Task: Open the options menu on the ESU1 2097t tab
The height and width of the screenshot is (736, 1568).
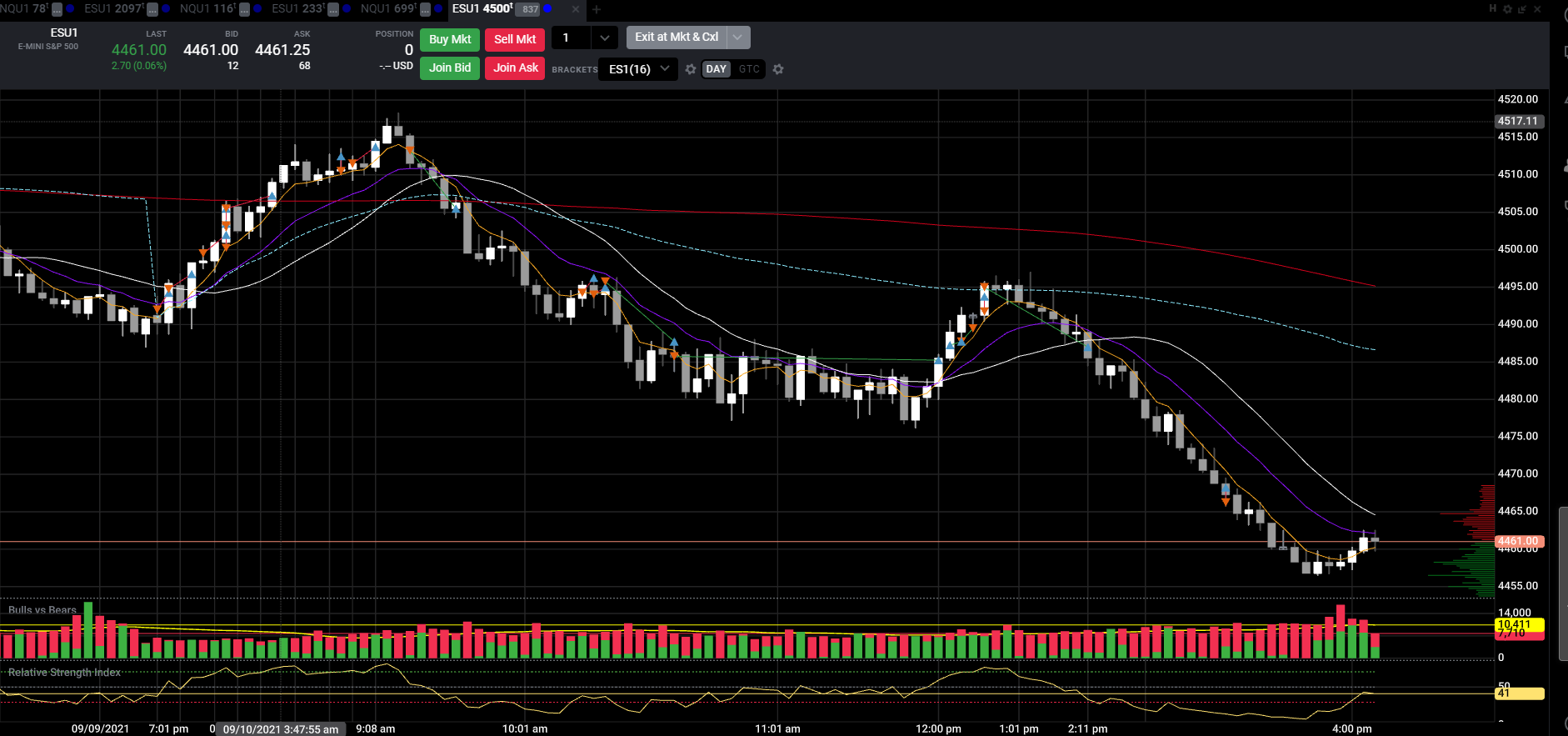Action: pyautogui.click(x=152, y=9)
